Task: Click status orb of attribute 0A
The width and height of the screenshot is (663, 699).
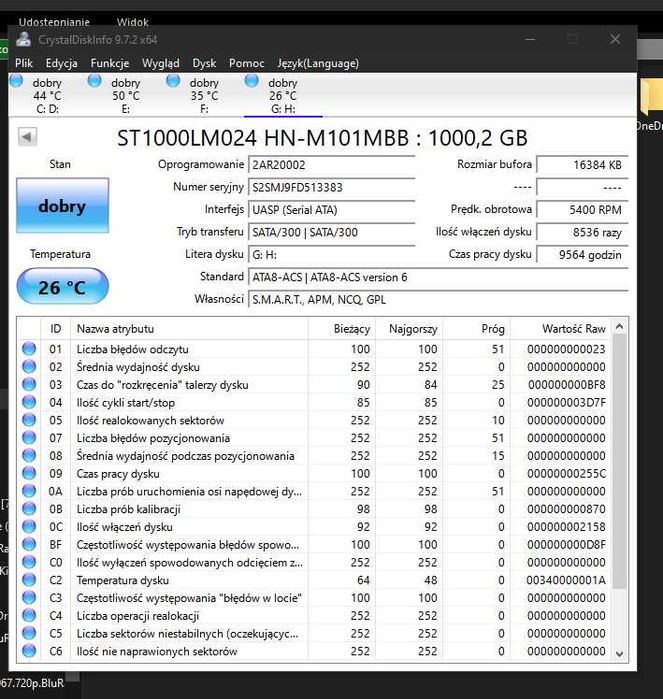Action: 29,491
